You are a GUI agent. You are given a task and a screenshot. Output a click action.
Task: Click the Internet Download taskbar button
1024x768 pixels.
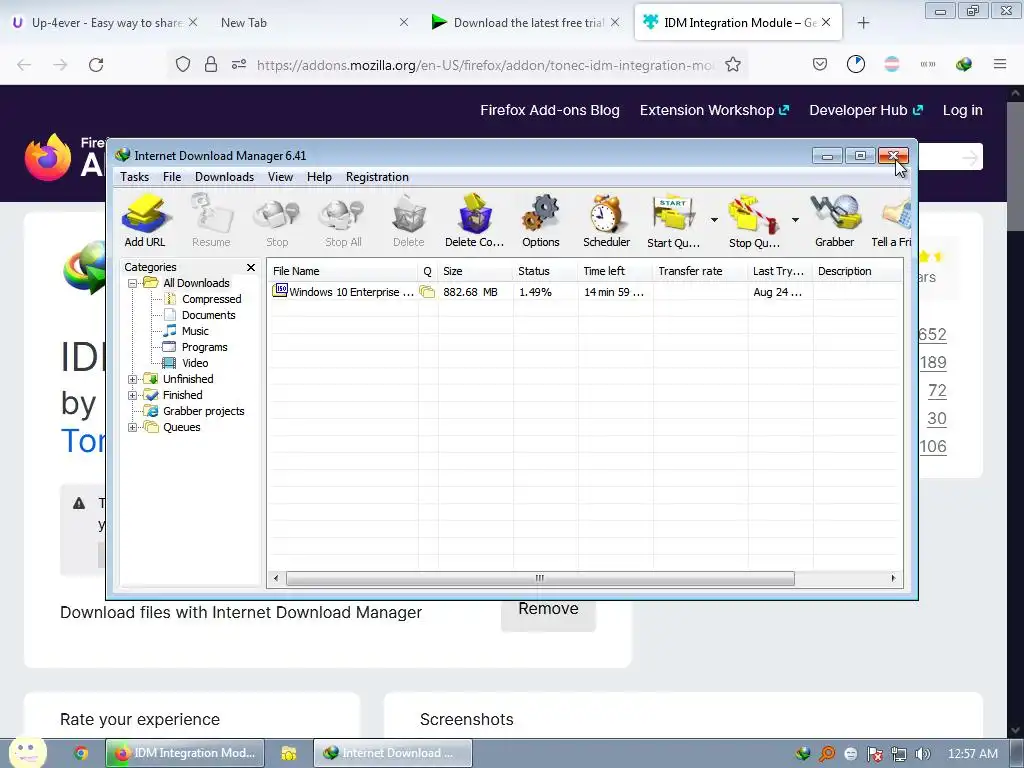(x=392, y=753)
